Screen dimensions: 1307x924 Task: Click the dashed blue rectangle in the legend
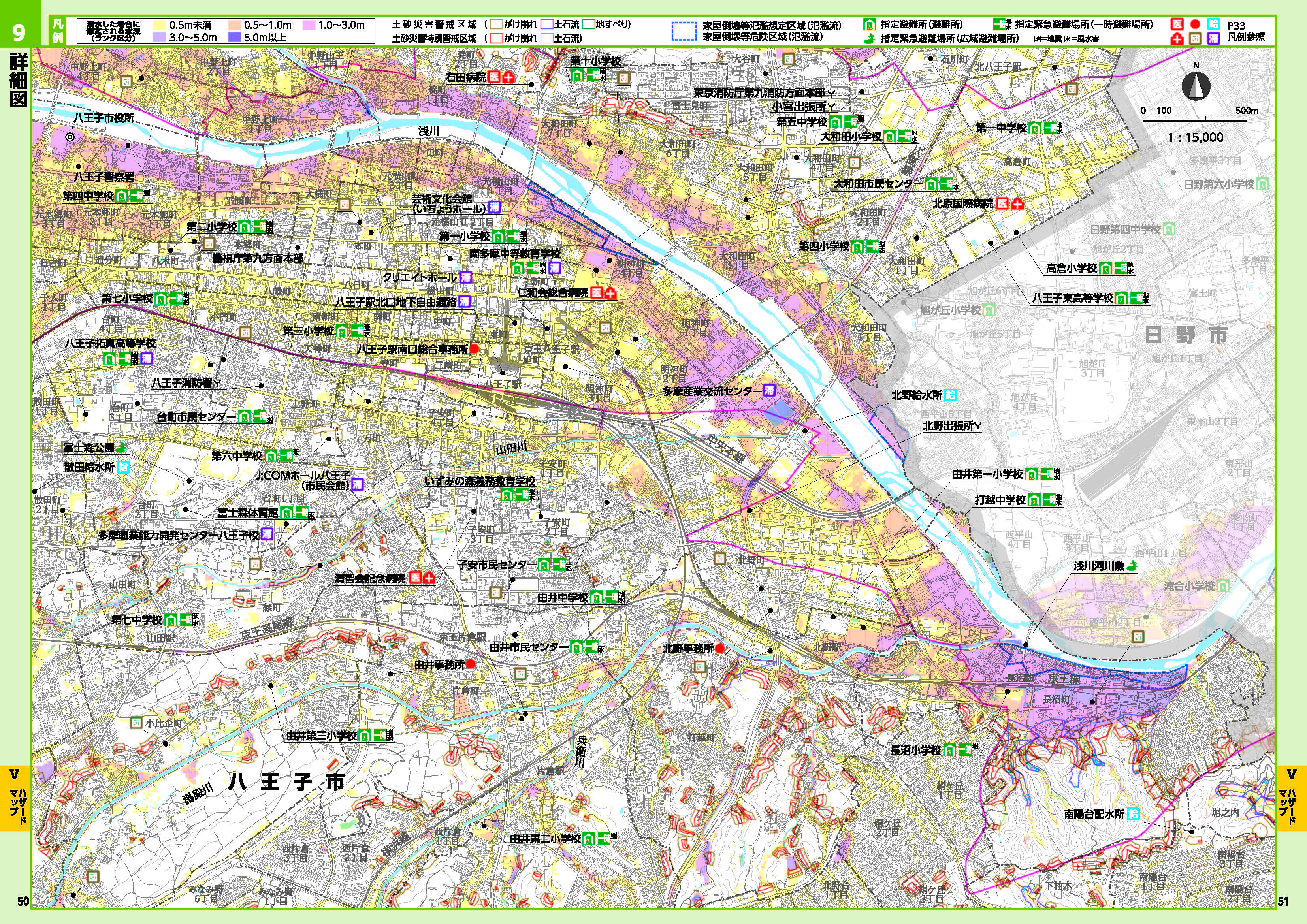684,31
